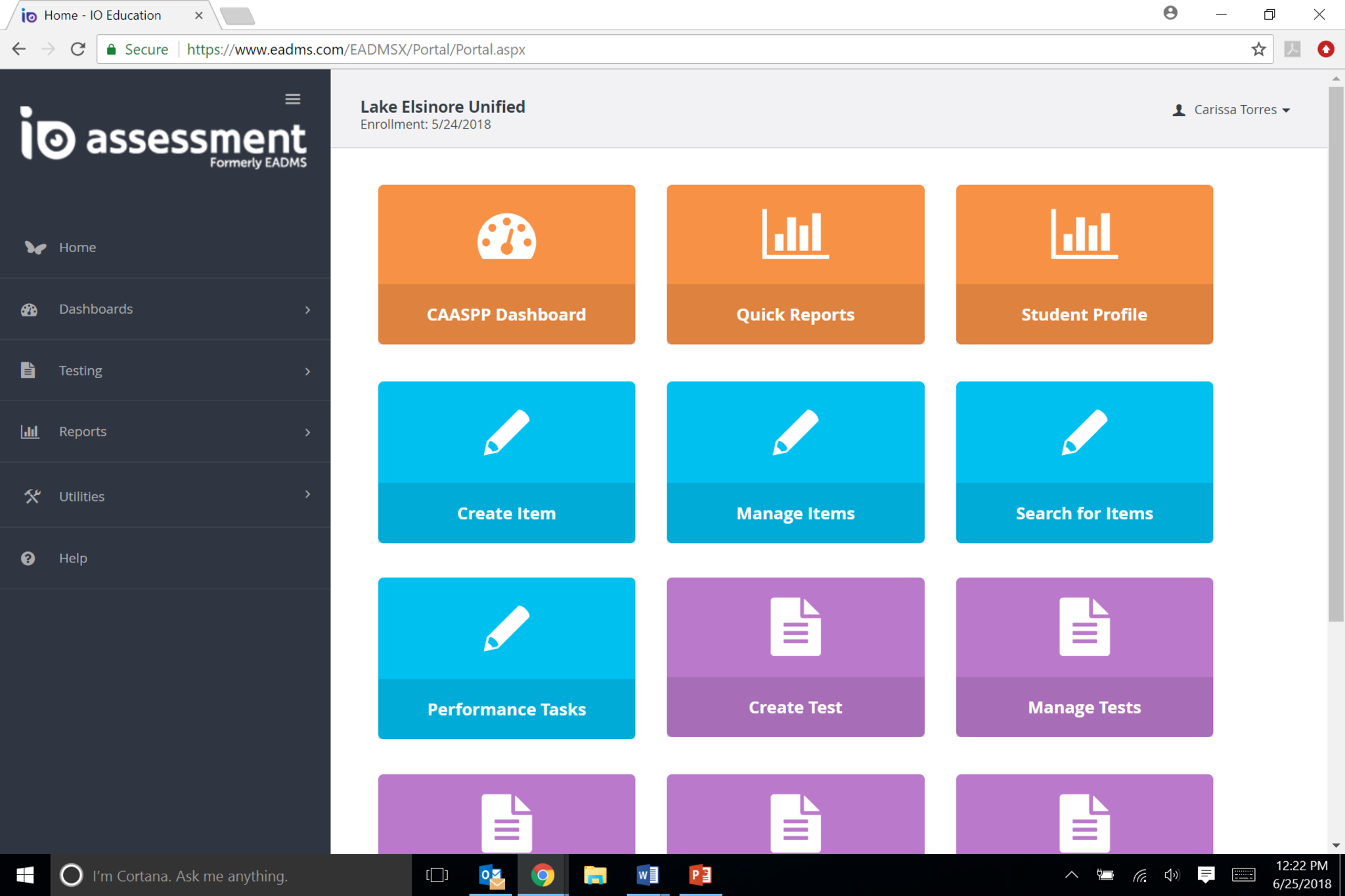
Task: Open the Performance Tasks tile
Action: click(506, 658)
